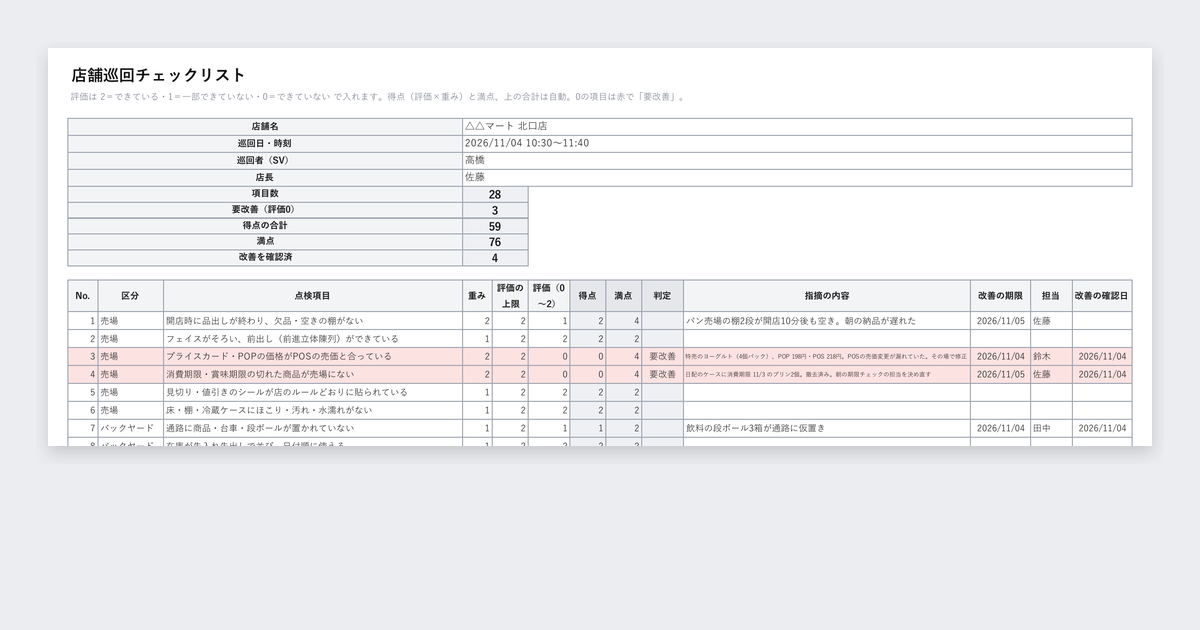This screenshot has height=630, width=1200.
Task: Click the "店舗名" label cell
Action: pyautogui.click(x=265, y=127)
